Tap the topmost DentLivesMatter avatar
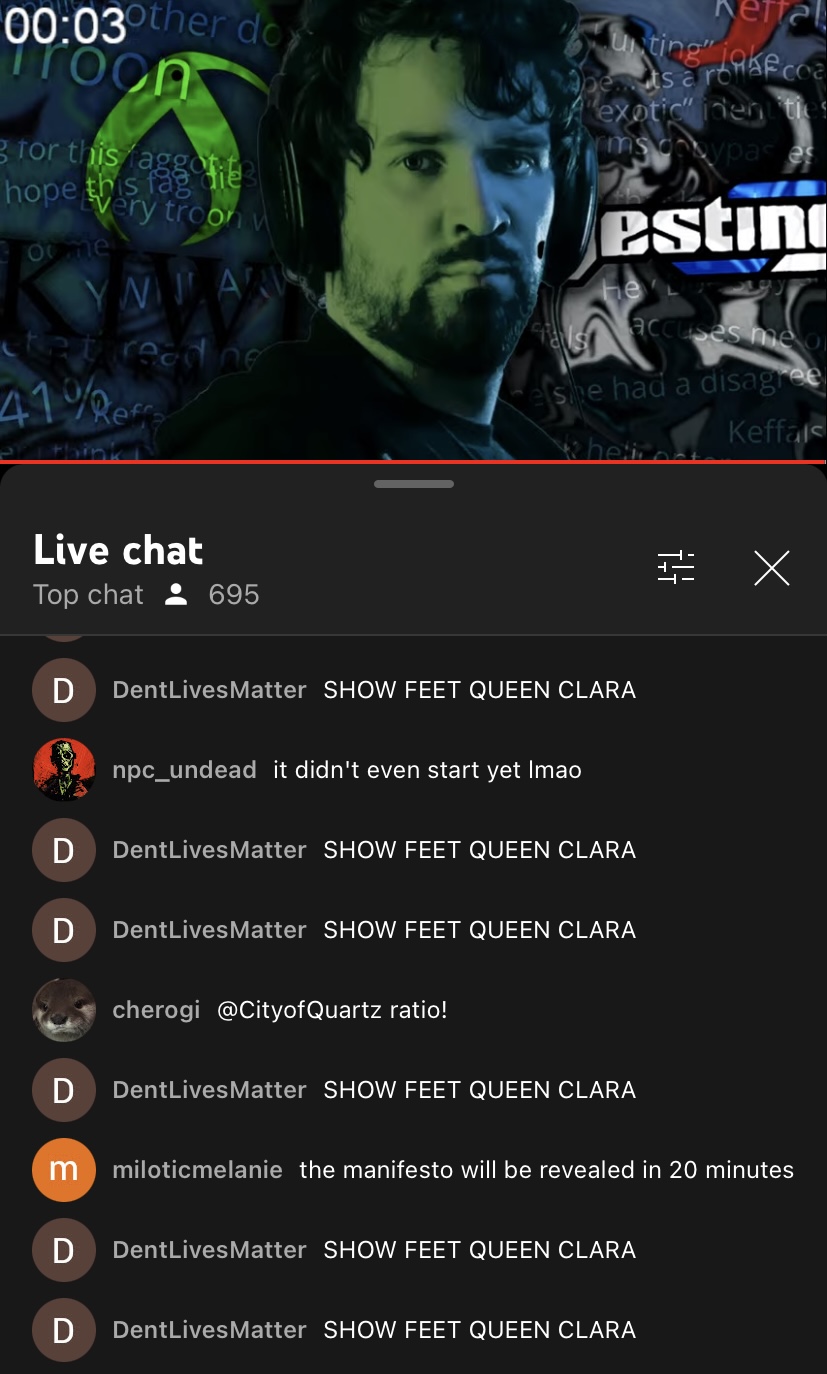The height and width of the screenshot is (1374, 827). (64, 690)
